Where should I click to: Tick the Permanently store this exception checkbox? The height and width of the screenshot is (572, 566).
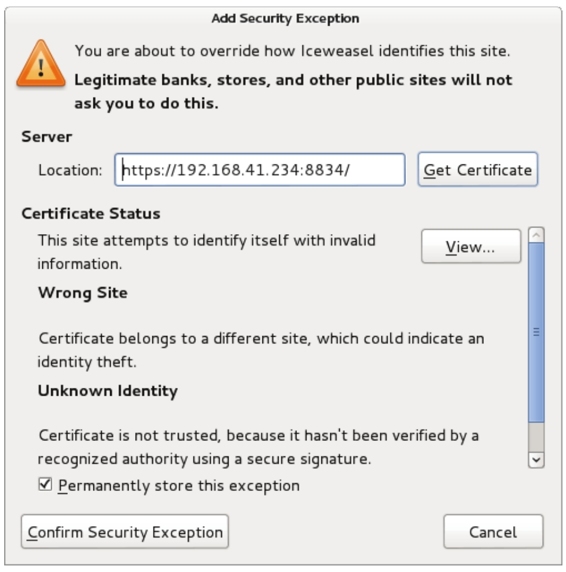[x=45, y=484]
